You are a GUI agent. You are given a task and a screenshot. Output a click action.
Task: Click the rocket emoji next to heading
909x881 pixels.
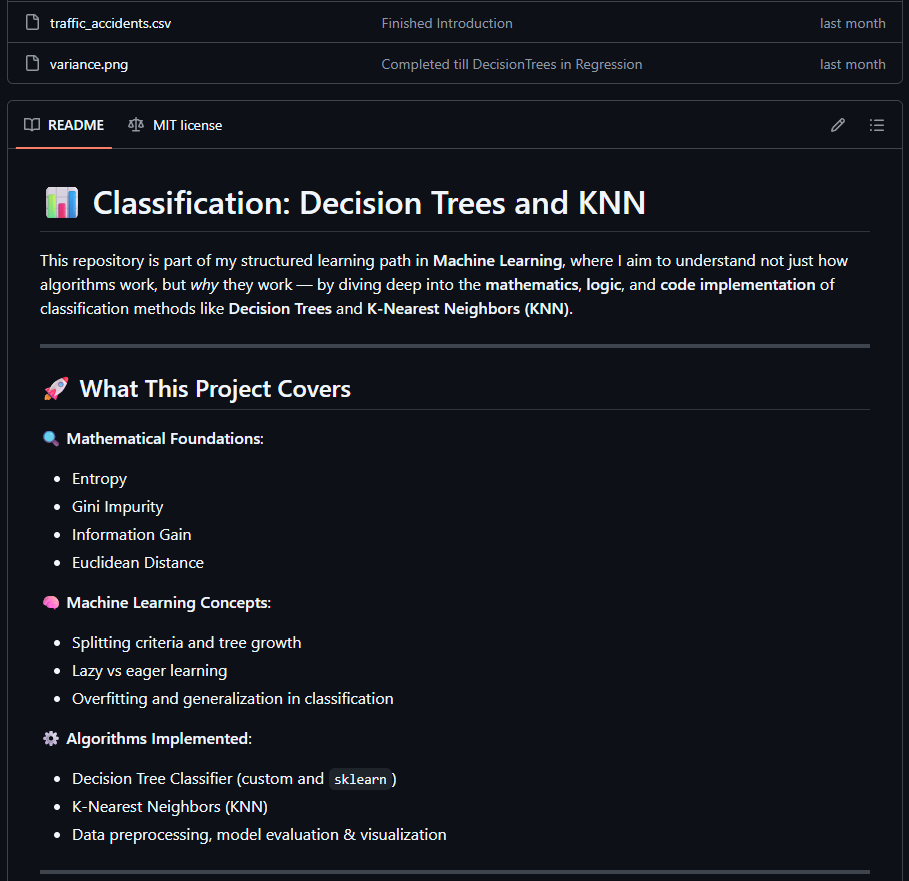pos(56,389)
